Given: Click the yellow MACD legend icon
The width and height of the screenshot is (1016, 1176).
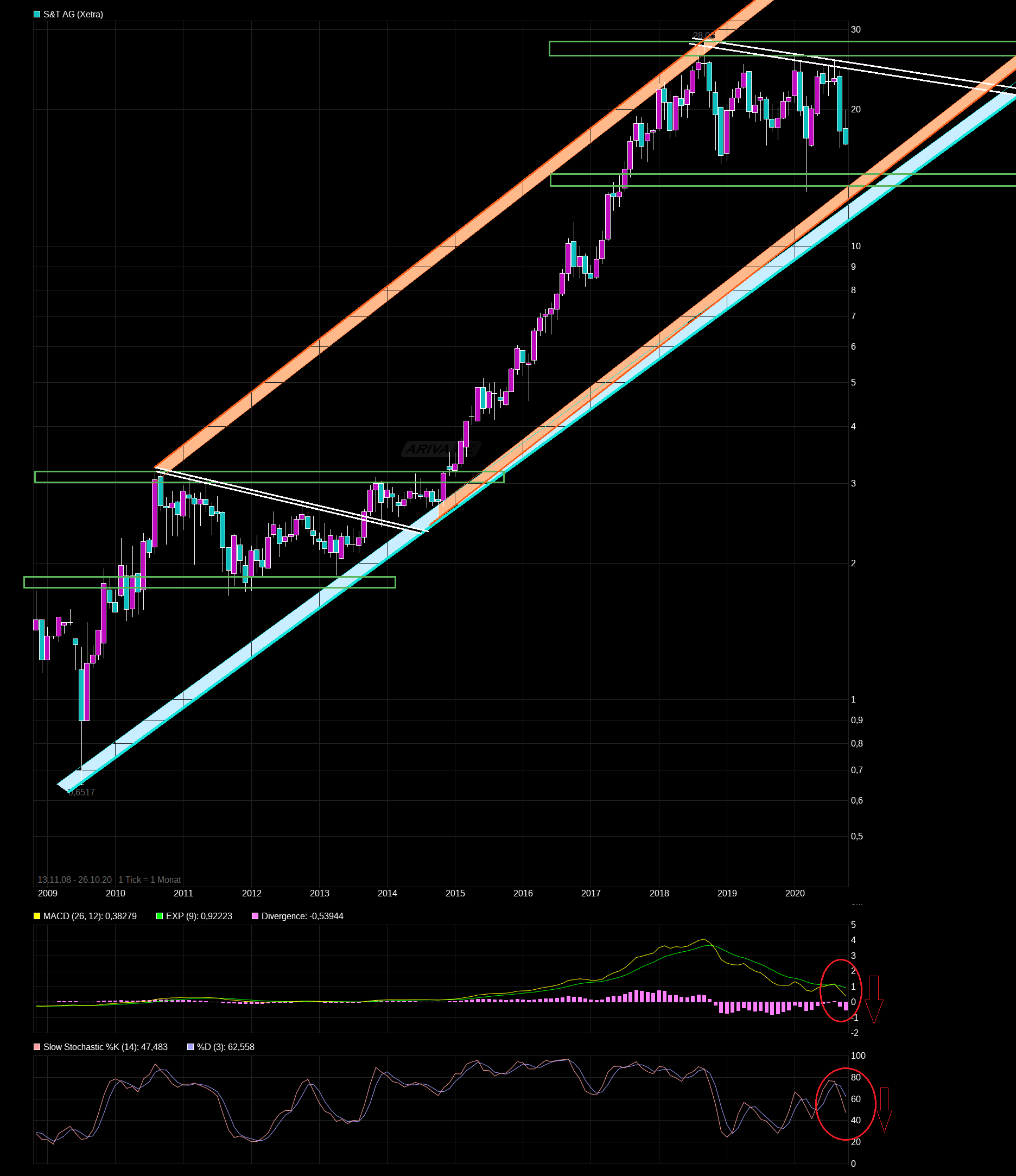Looking at the screenshot, I should [36, 916].
